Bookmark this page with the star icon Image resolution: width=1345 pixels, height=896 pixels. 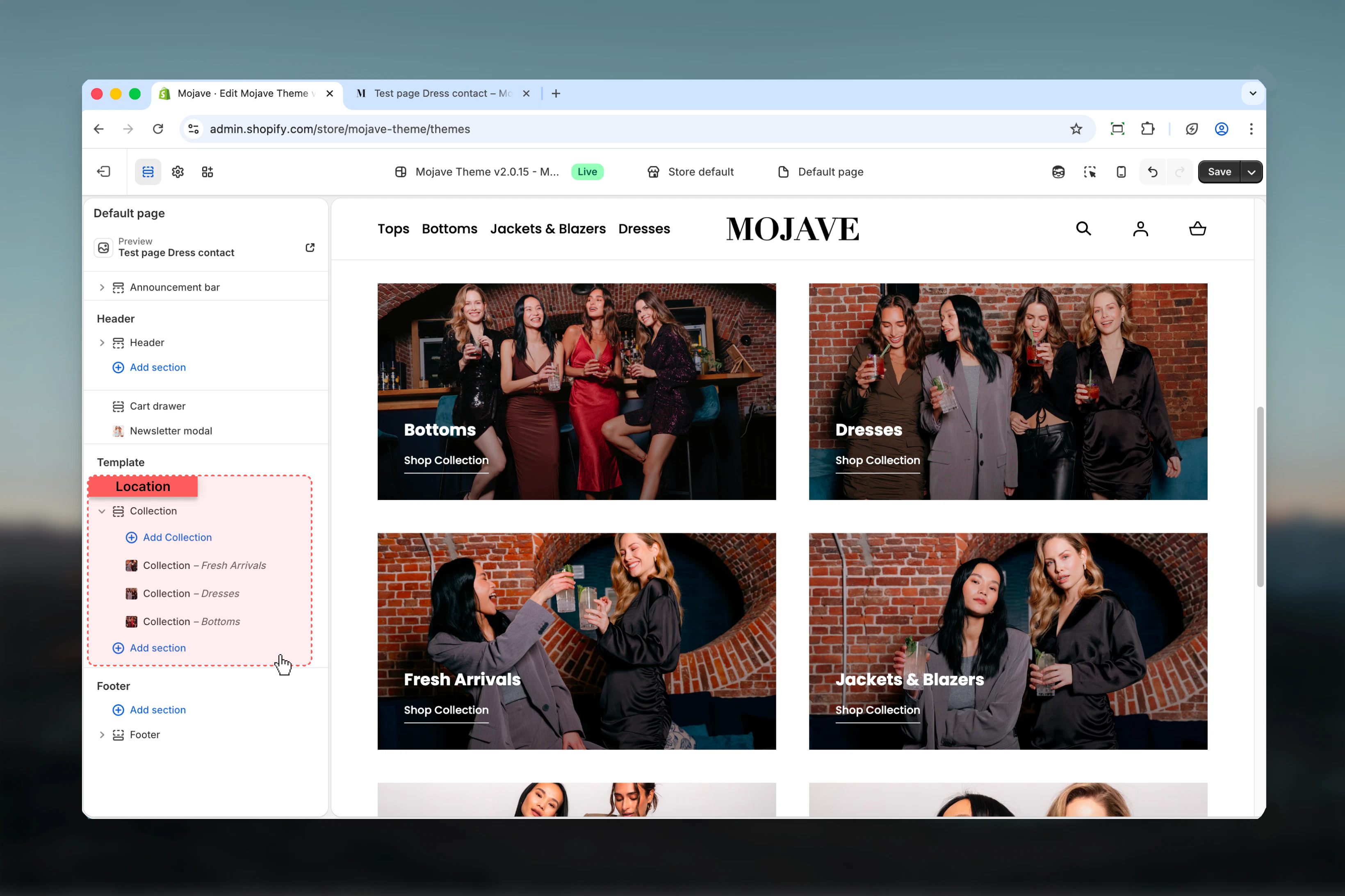[1076, 129]
